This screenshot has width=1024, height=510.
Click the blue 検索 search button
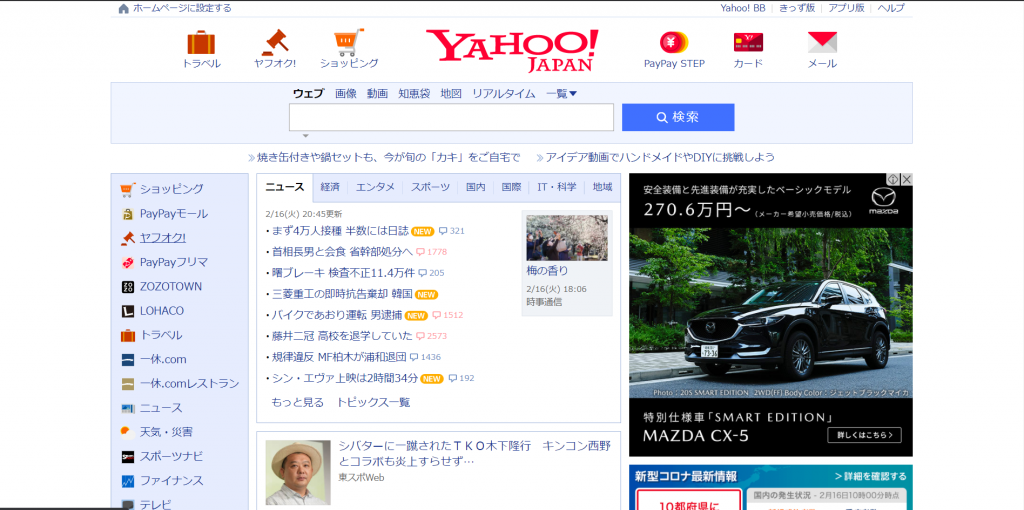pyautogui.click(x=678, y=118)
